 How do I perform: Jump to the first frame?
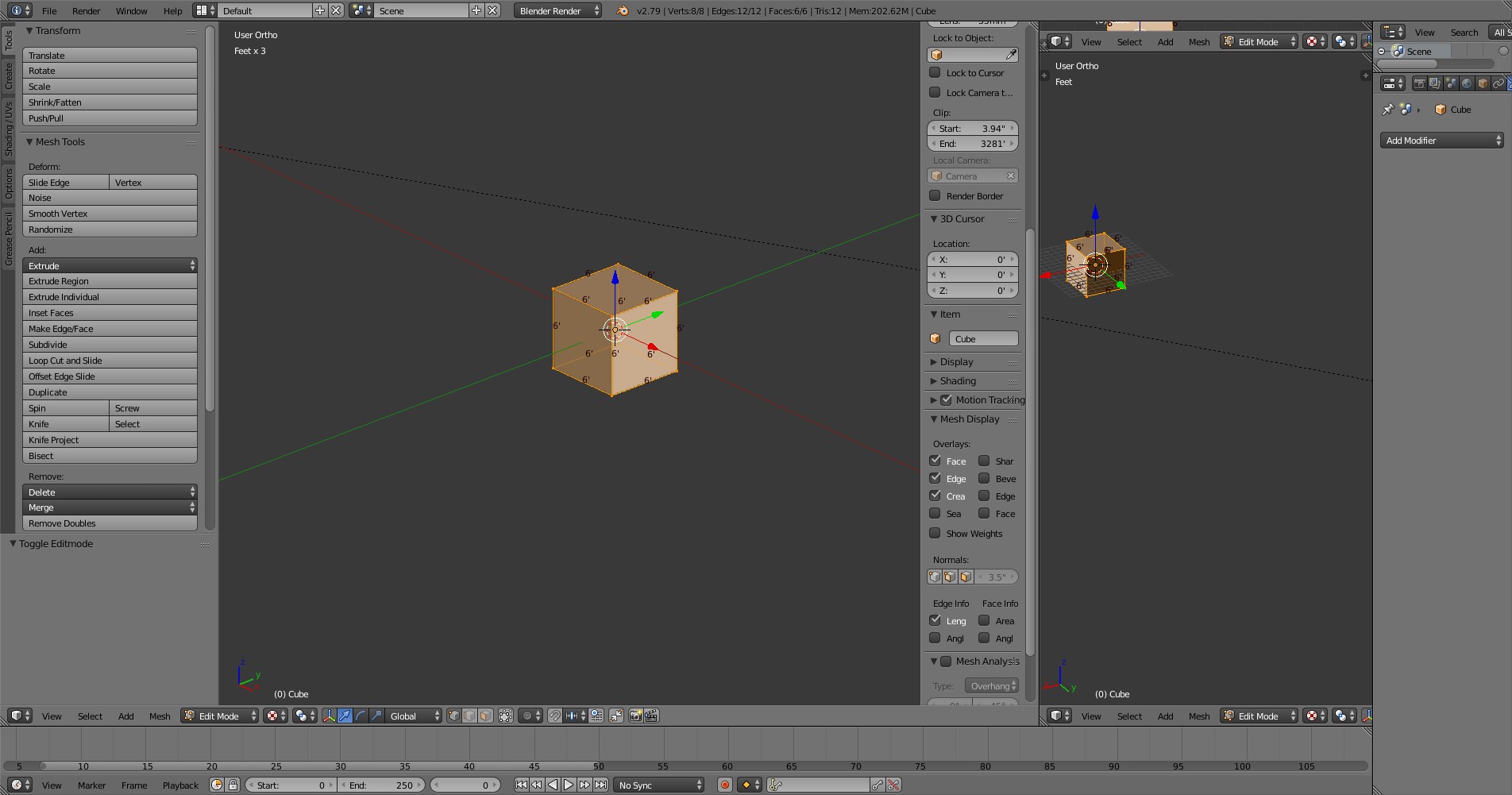coord(521,785)
